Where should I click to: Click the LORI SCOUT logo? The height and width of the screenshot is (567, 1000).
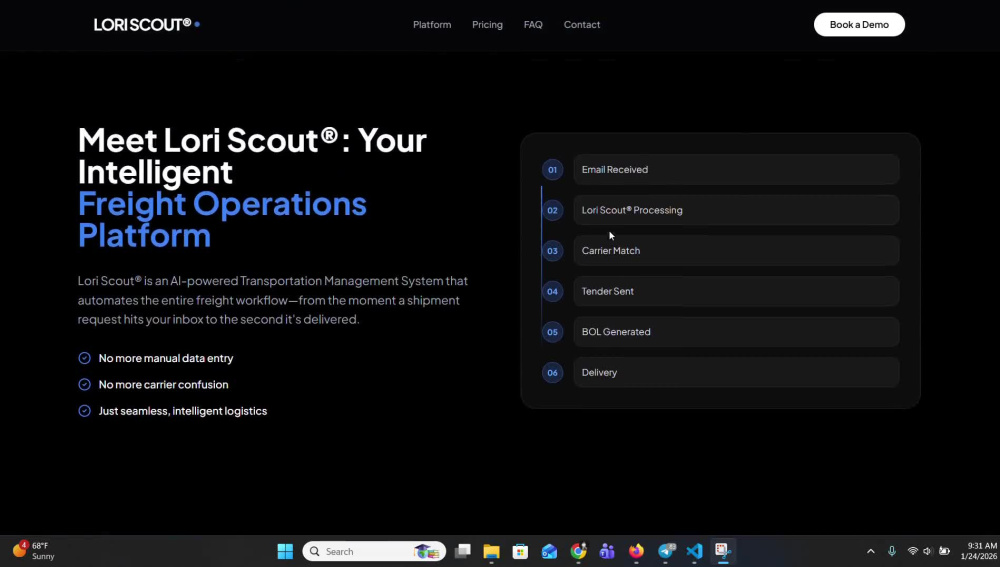point(147,24)
